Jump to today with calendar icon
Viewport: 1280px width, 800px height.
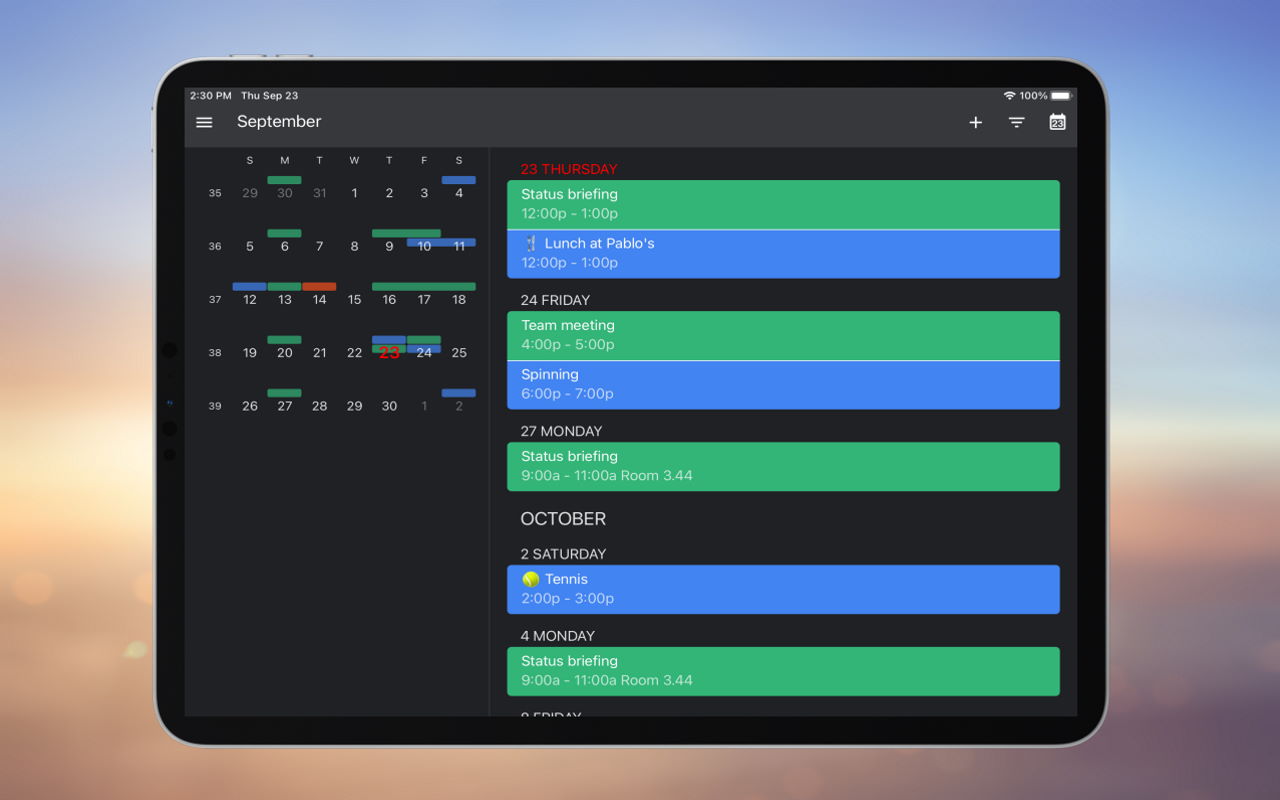(x=1057, y=122)
